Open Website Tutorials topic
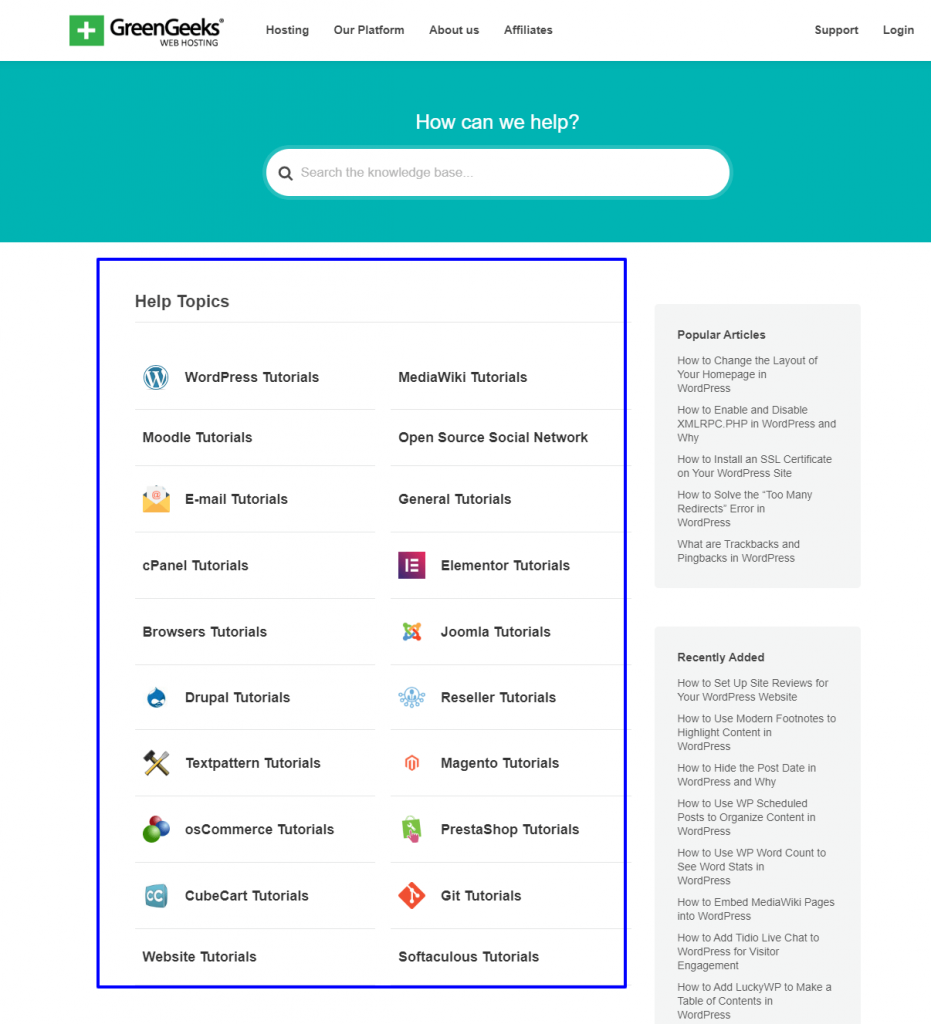This screenshot has height=1024, width=931. coord(200,957)
